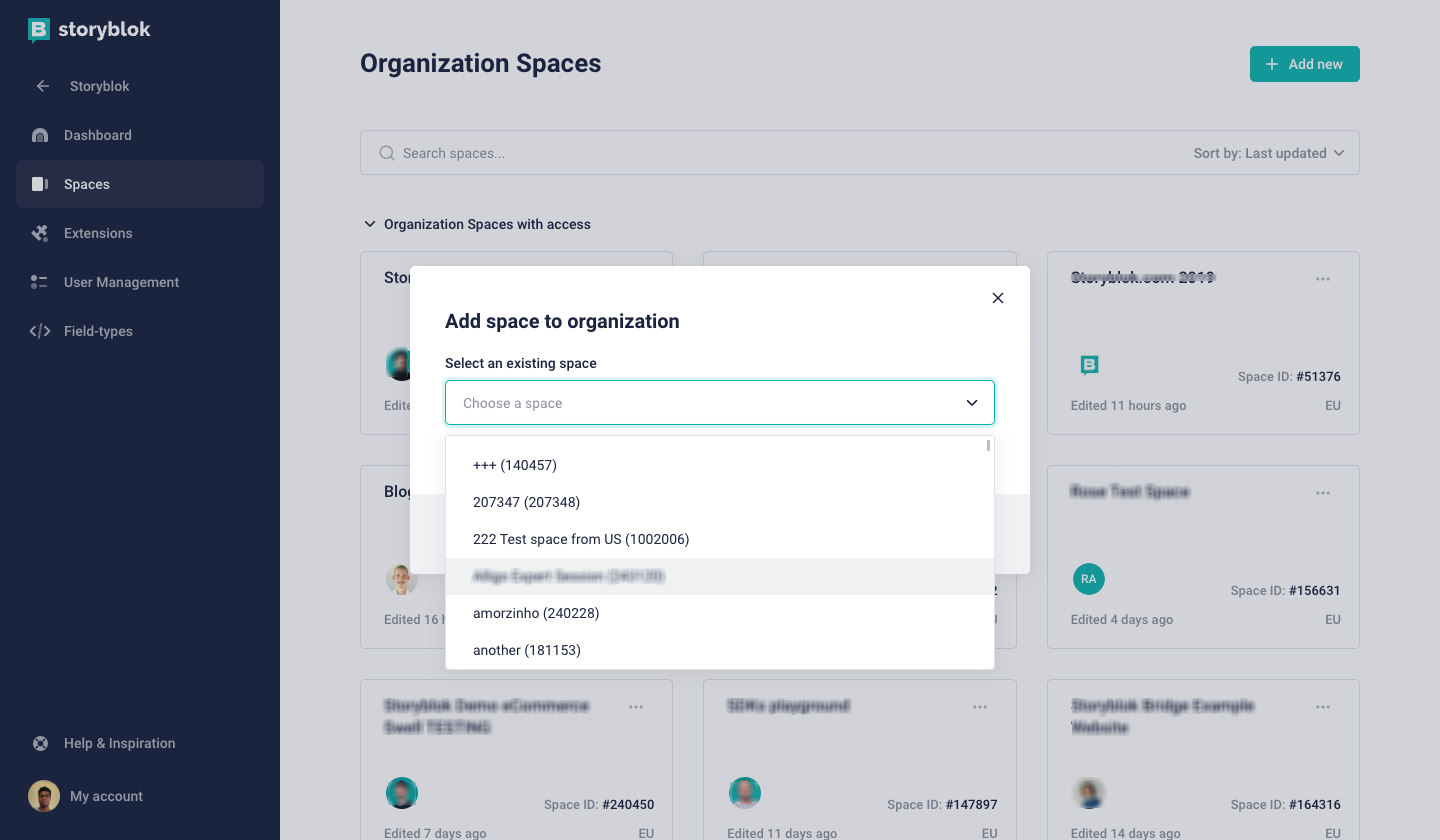Select the another (181153) option
This screenshot has width=1440, height=840.
pos(720,650)
